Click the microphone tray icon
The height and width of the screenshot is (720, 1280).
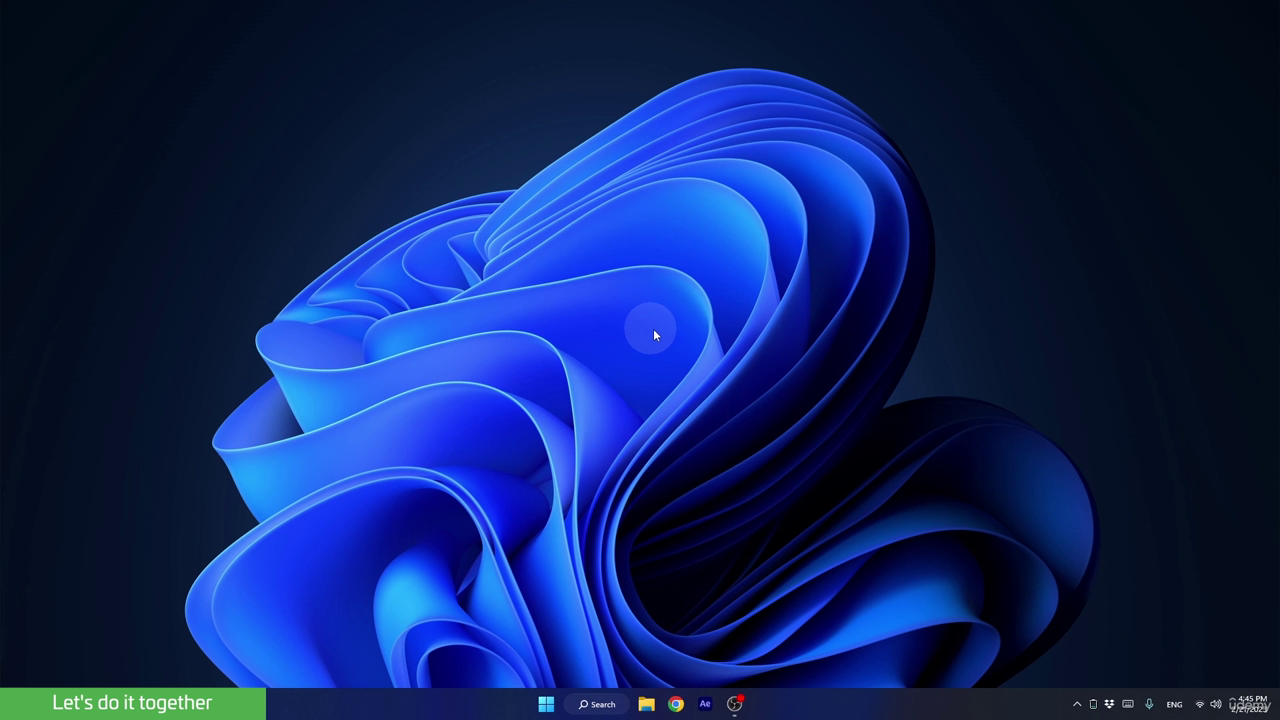[1149, 704]
